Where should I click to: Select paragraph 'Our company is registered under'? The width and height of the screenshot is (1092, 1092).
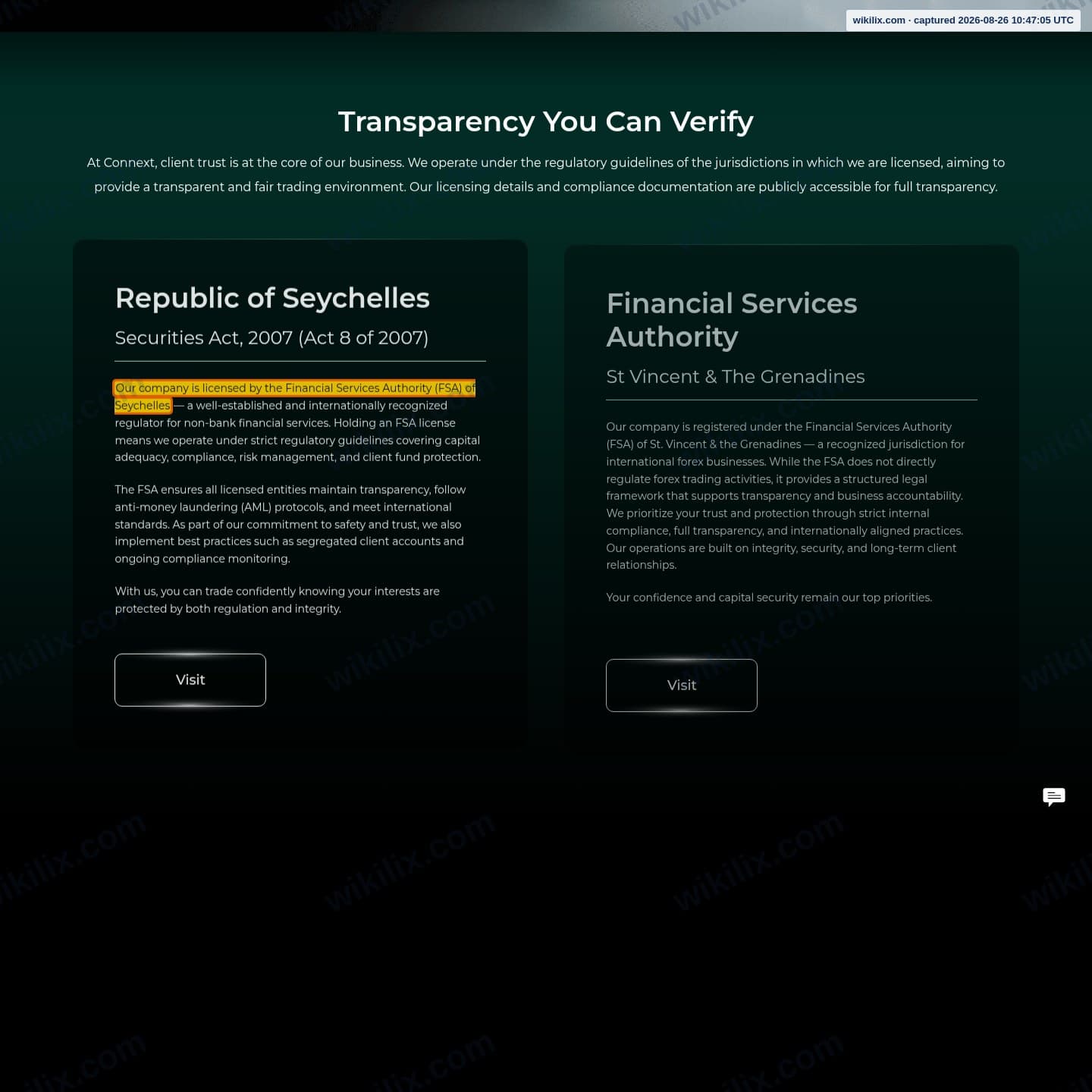point(786,496)
